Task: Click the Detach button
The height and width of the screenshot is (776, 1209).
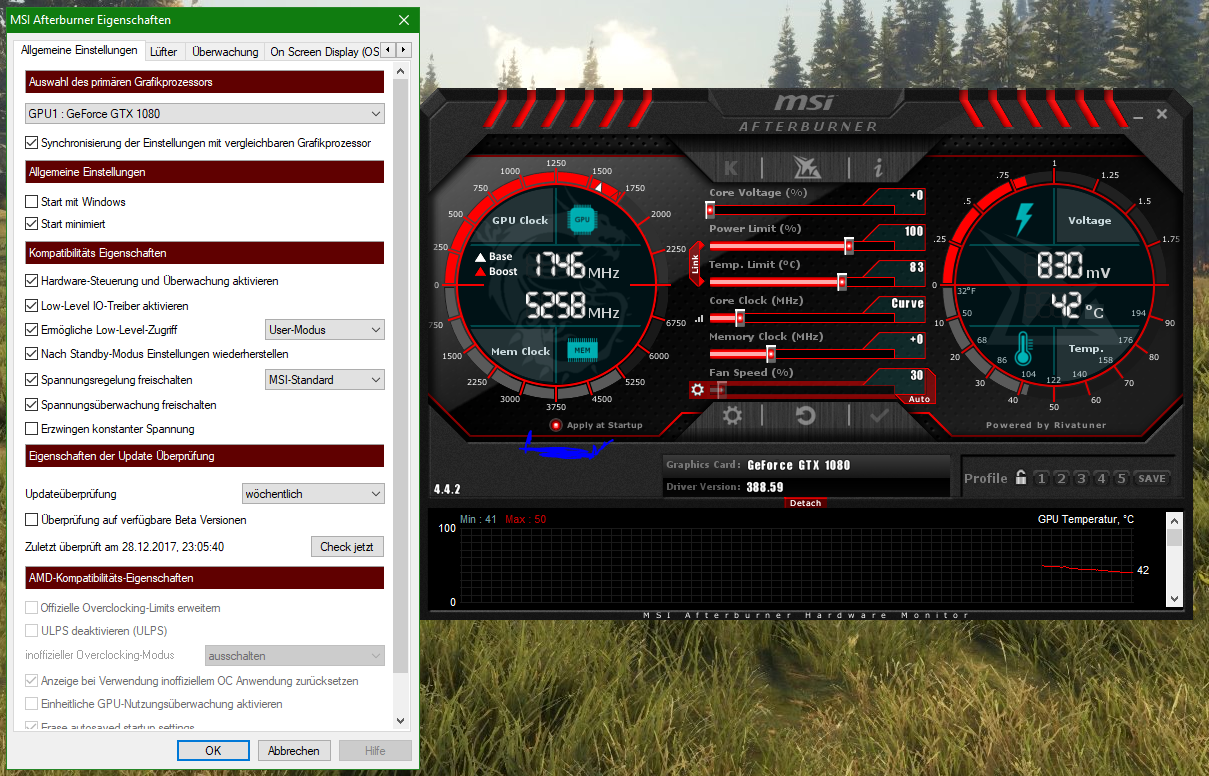Action: (805, 503)
